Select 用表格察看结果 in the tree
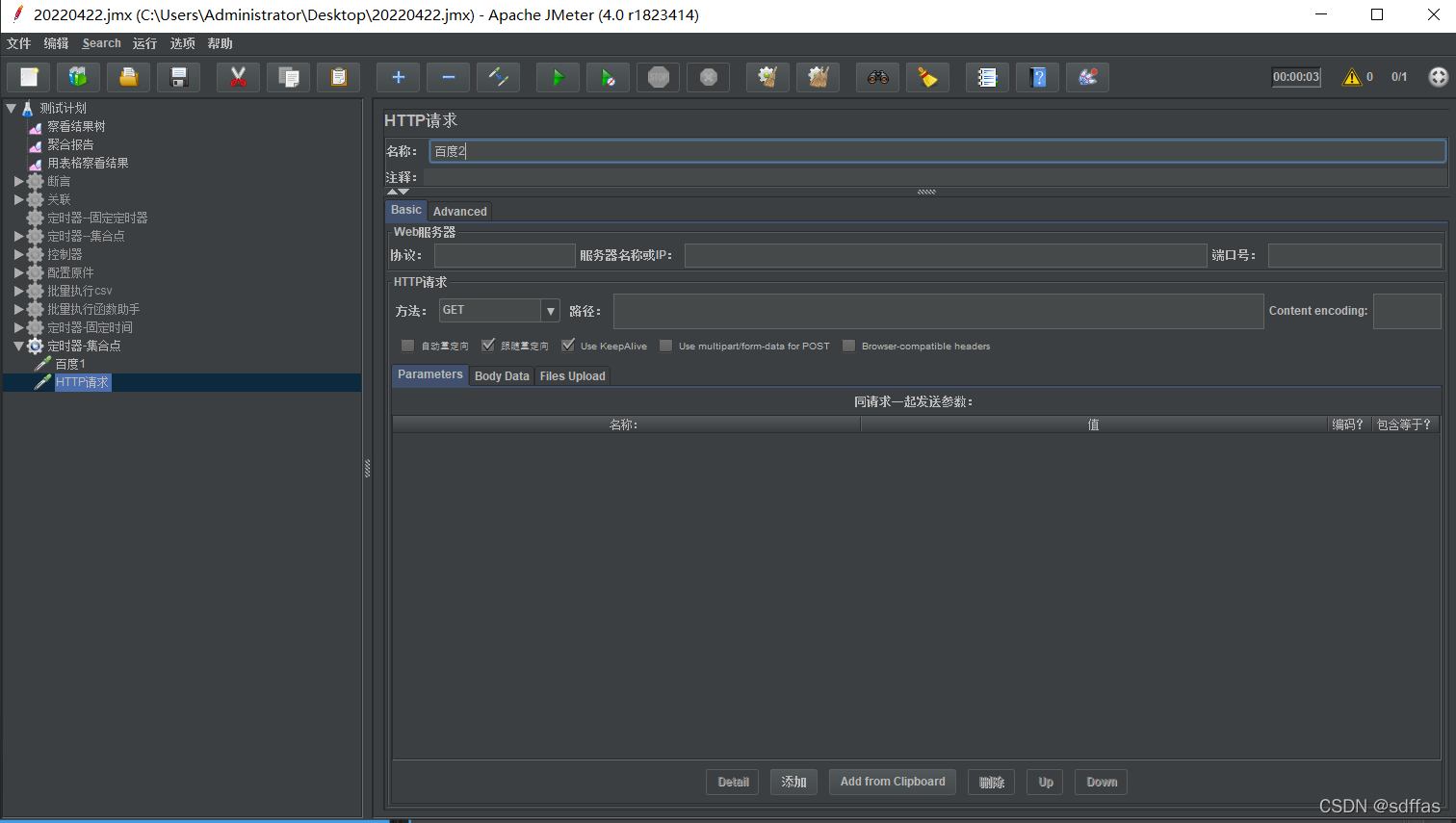This screenshot has height=823, width=1456. [x=88, y=163]
